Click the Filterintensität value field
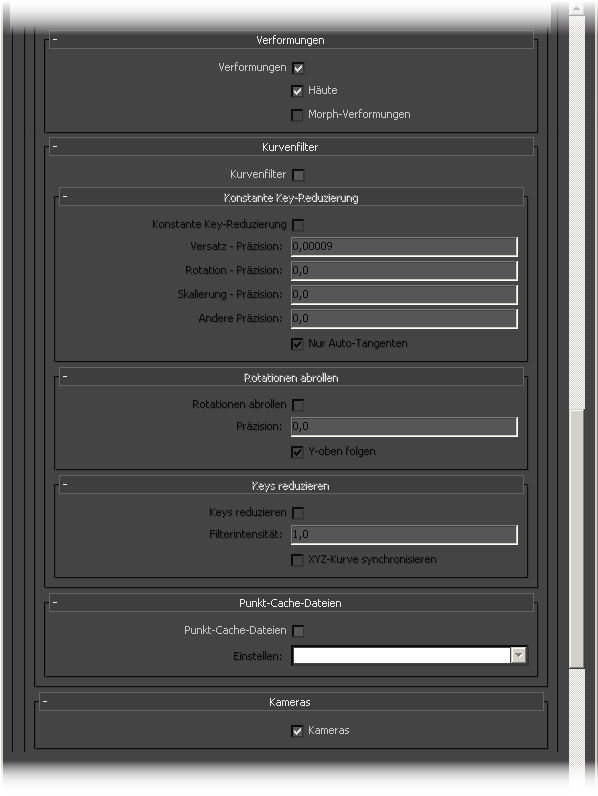This screenshot has height=796, width=598. pyautogui.click(x=404, y=535)
